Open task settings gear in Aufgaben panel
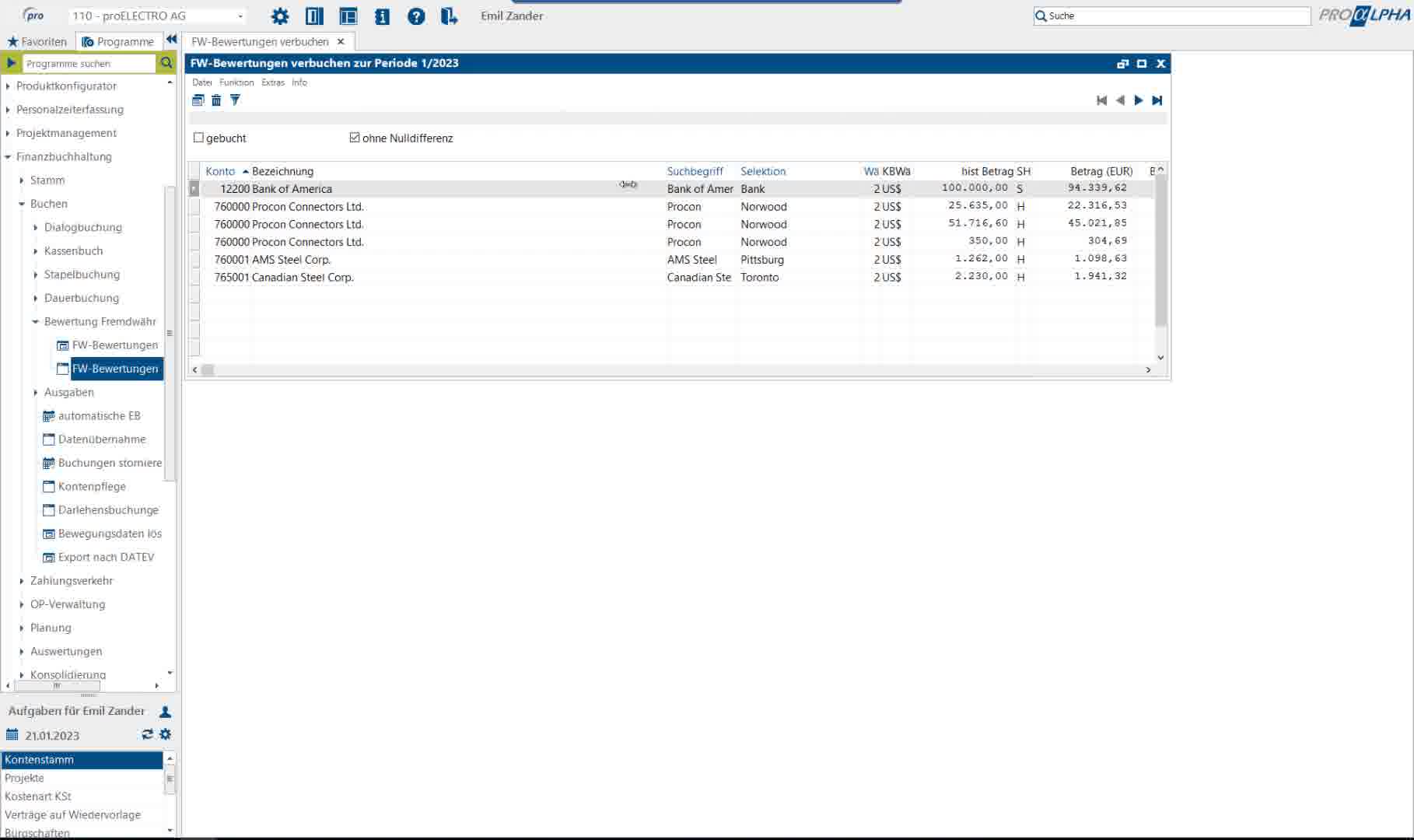The width and height of the screenshot is (1414, 840). (x=165, y=734)
